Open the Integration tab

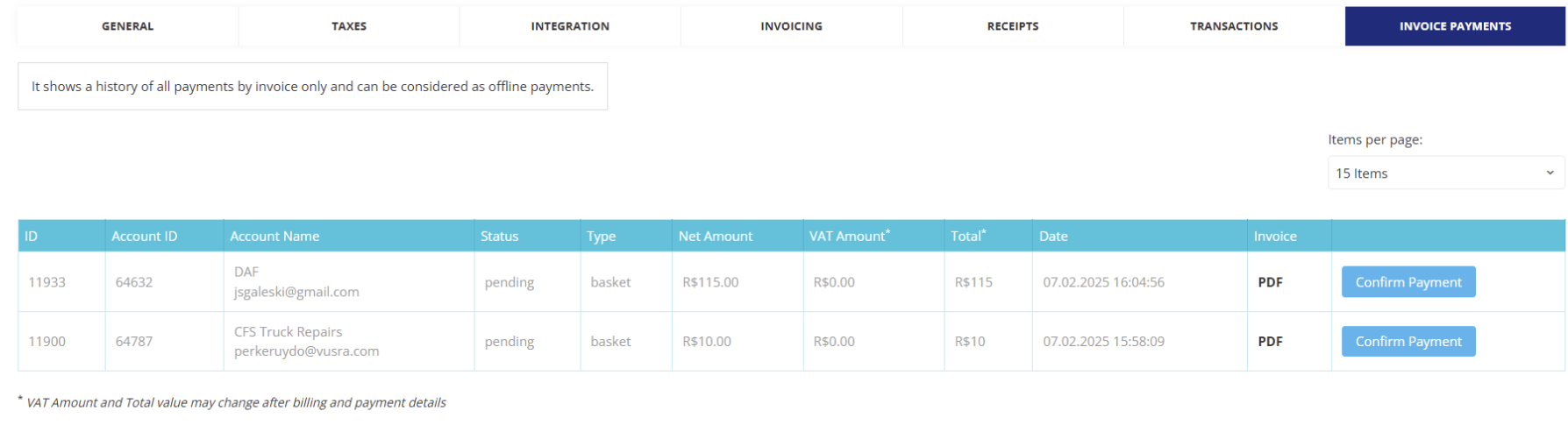pyautogui.click(x=570, y=26)
